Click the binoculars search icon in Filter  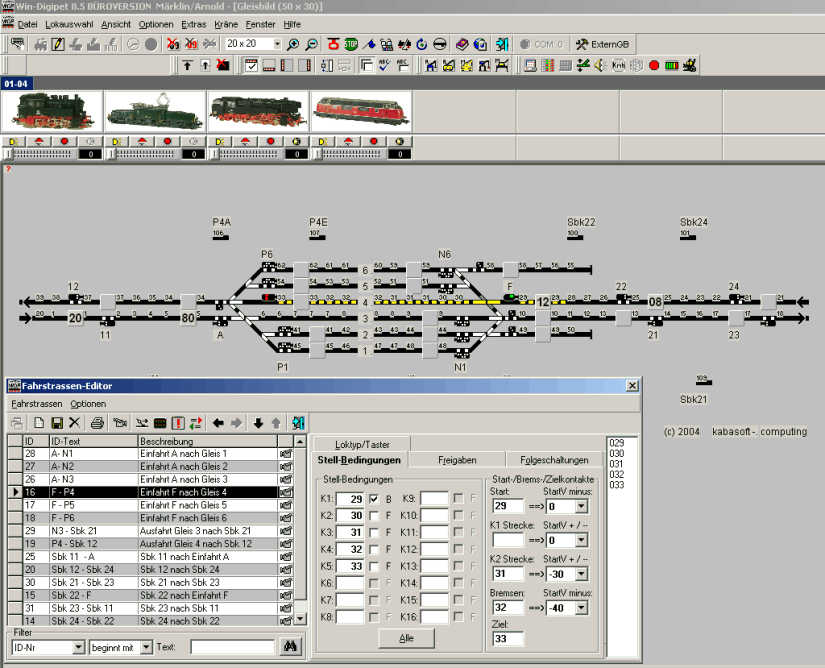tap(291, 647)
